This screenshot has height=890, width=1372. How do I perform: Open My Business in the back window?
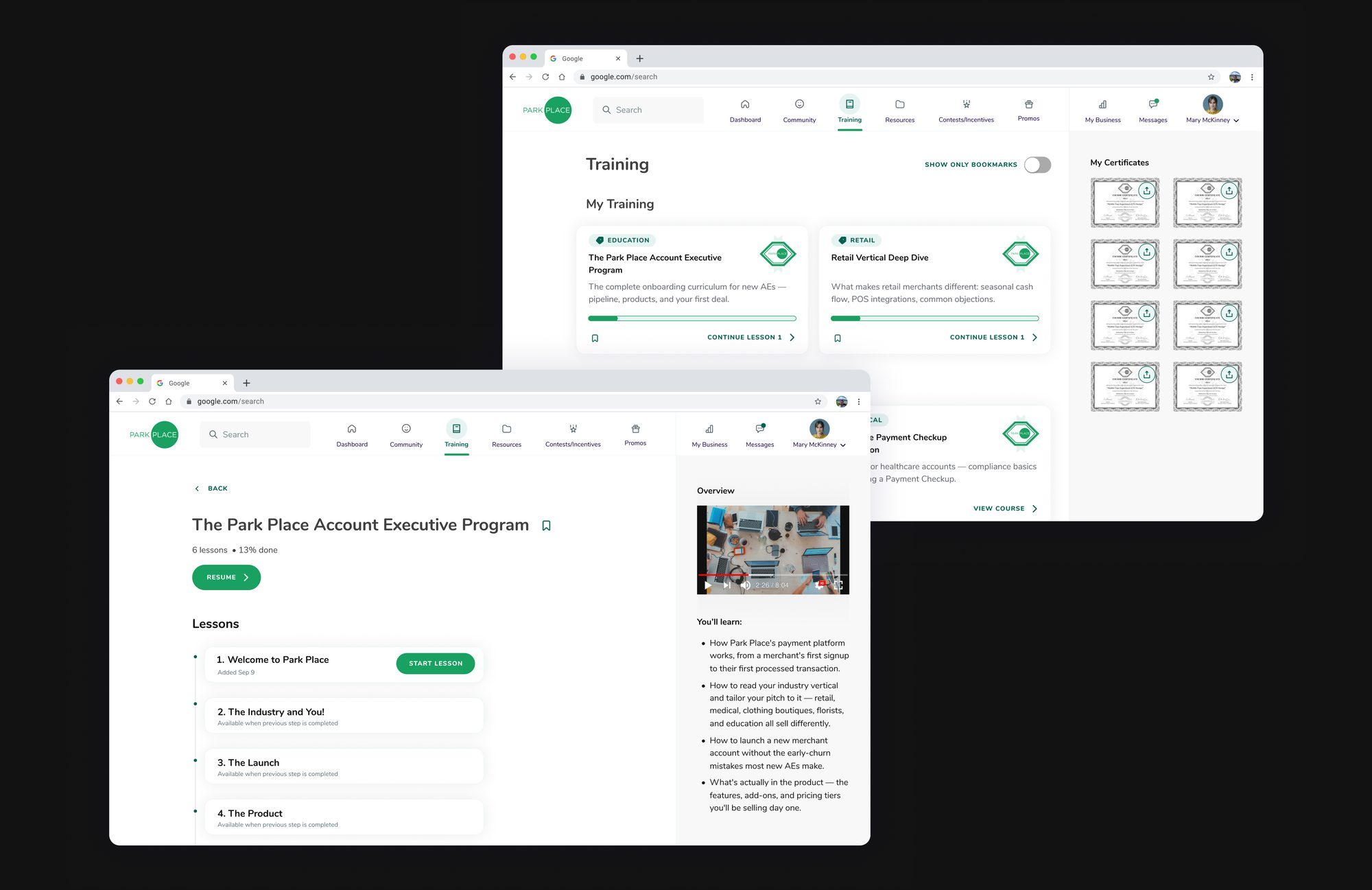point(1102,110)
